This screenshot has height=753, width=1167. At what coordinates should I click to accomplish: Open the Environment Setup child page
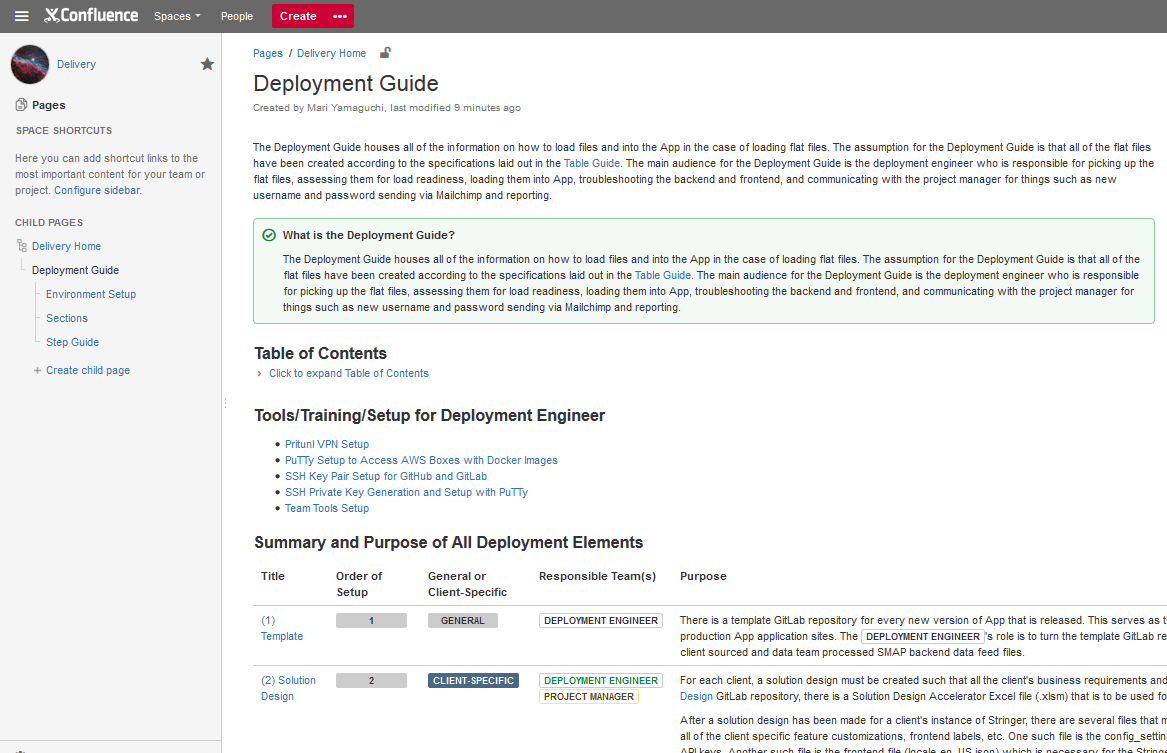[x=91, y=294]
